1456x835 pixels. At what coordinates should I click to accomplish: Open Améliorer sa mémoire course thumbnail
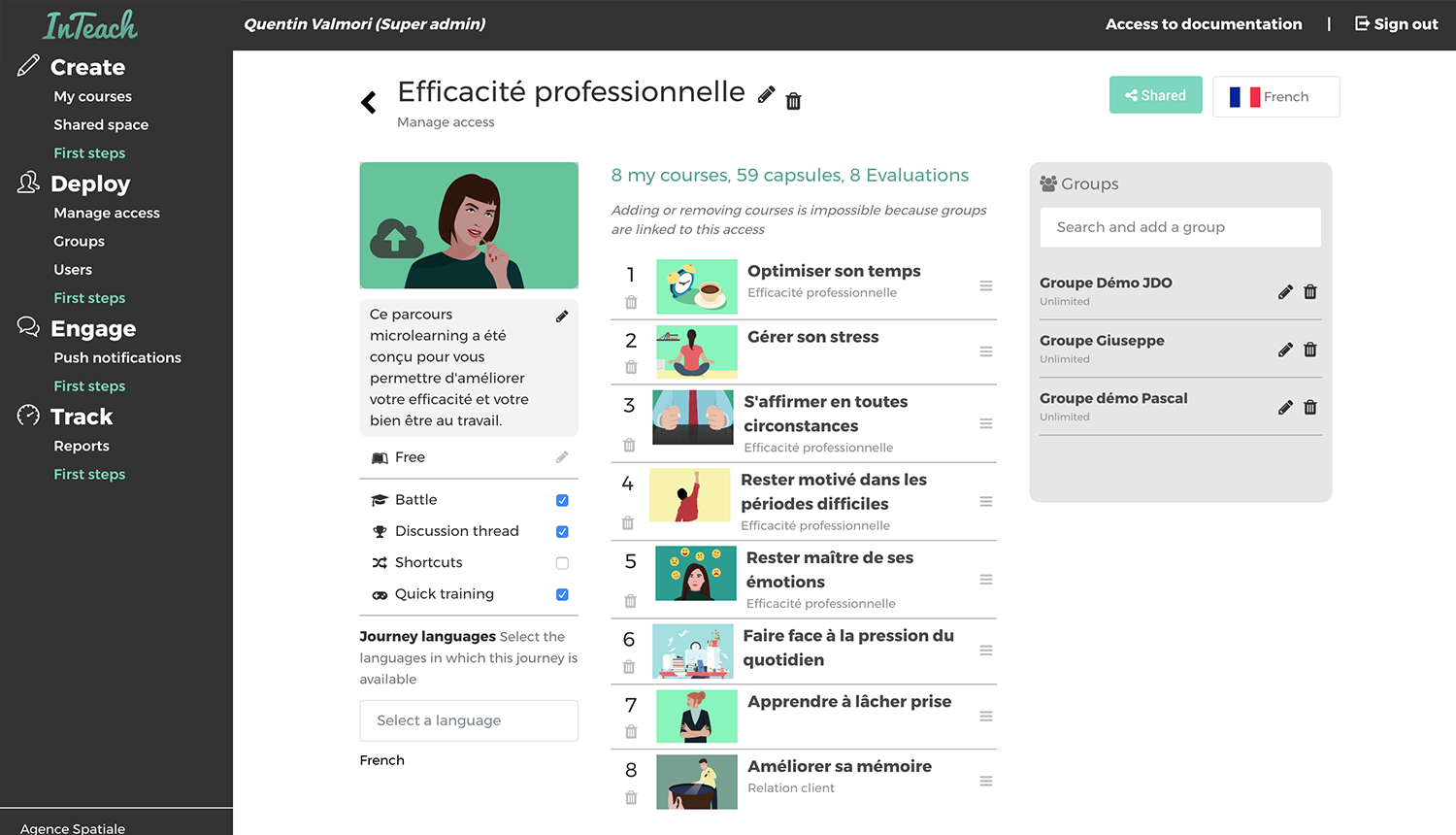click(697, 783)
